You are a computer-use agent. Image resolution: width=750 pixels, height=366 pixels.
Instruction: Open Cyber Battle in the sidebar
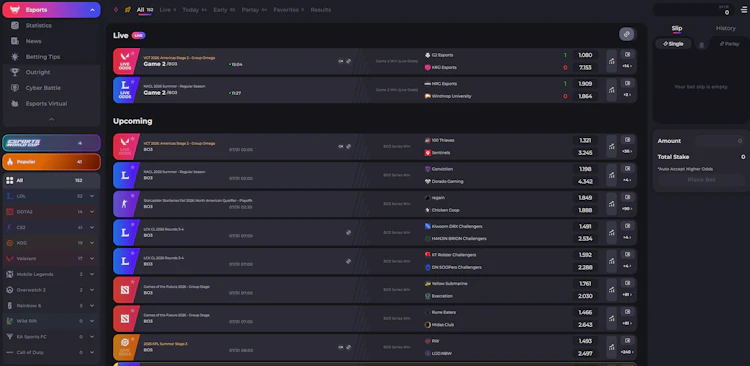click(43, 88)
